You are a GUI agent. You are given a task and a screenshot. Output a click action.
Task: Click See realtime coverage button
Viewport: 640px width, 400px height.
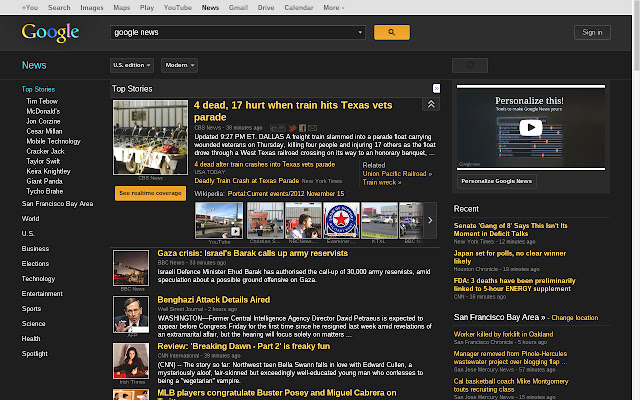[x=150, y=192]
